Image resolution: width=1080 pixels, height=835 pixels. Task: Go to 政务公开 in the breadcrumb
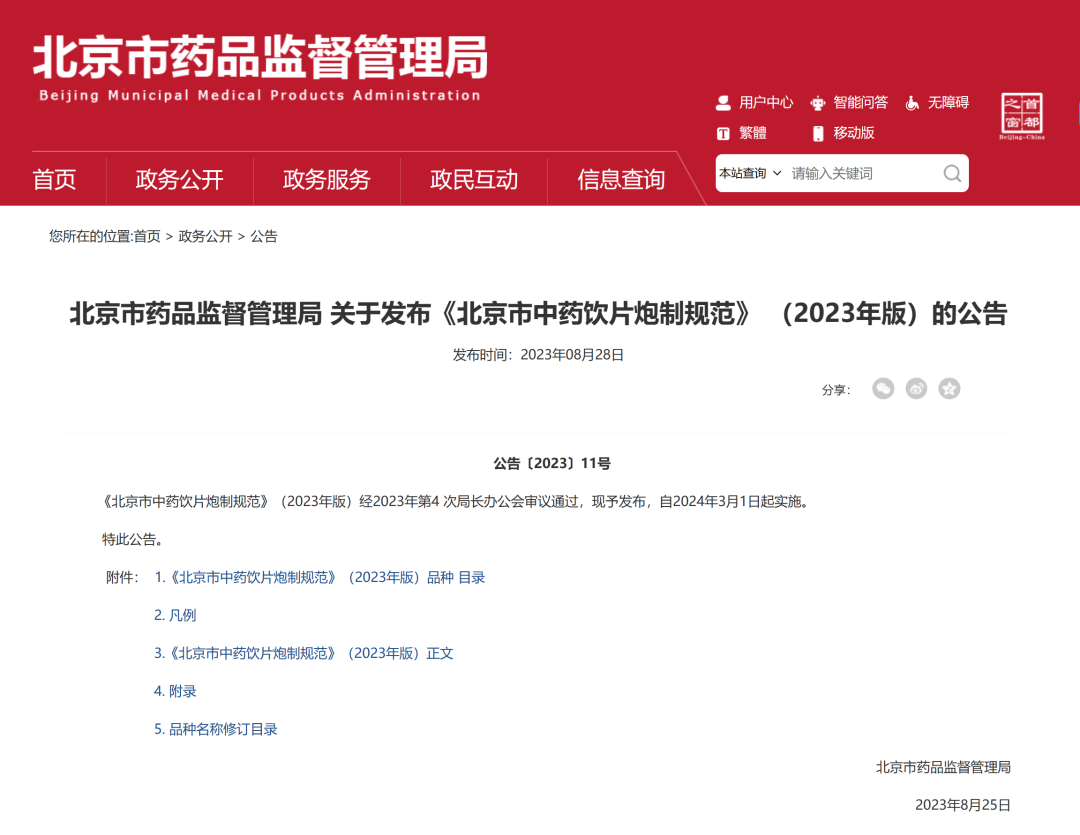tap(205, 236)
